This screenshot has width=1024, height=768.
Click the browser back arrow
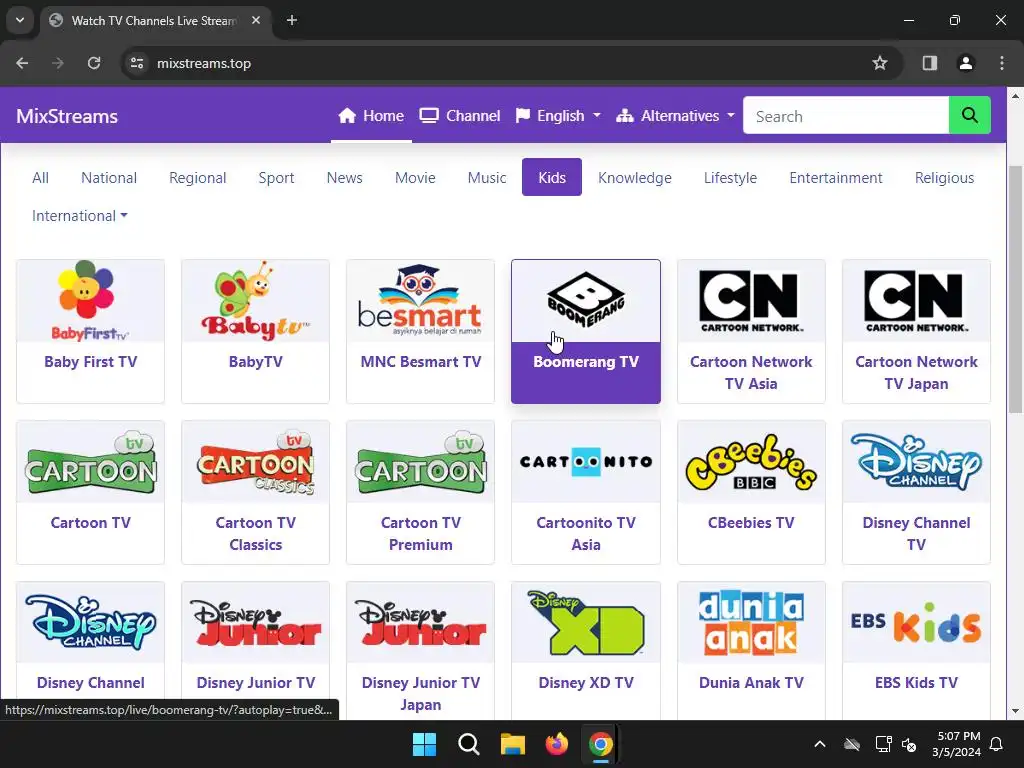pos(22,63)
